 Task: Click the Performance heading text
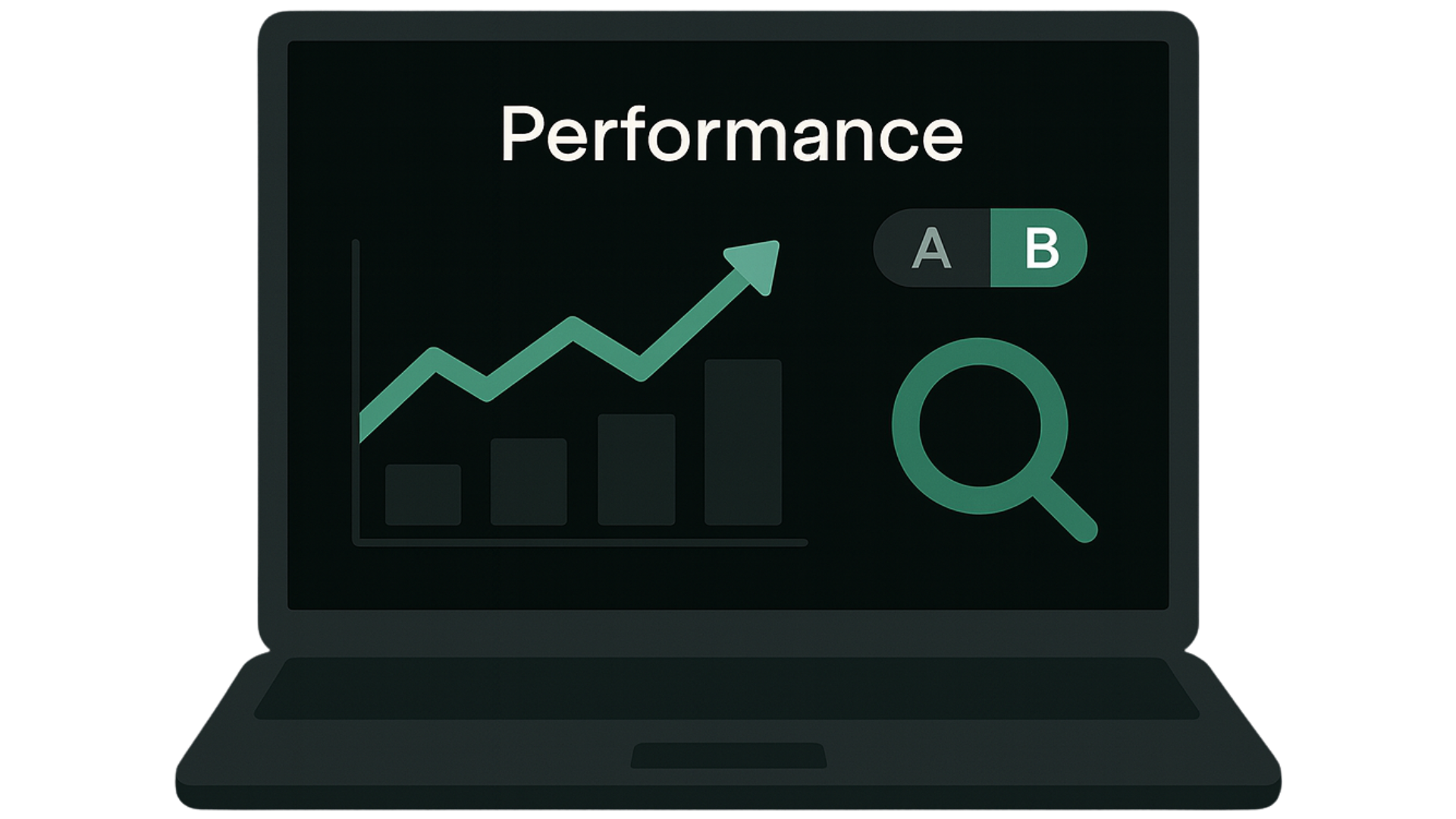[732, 134]
